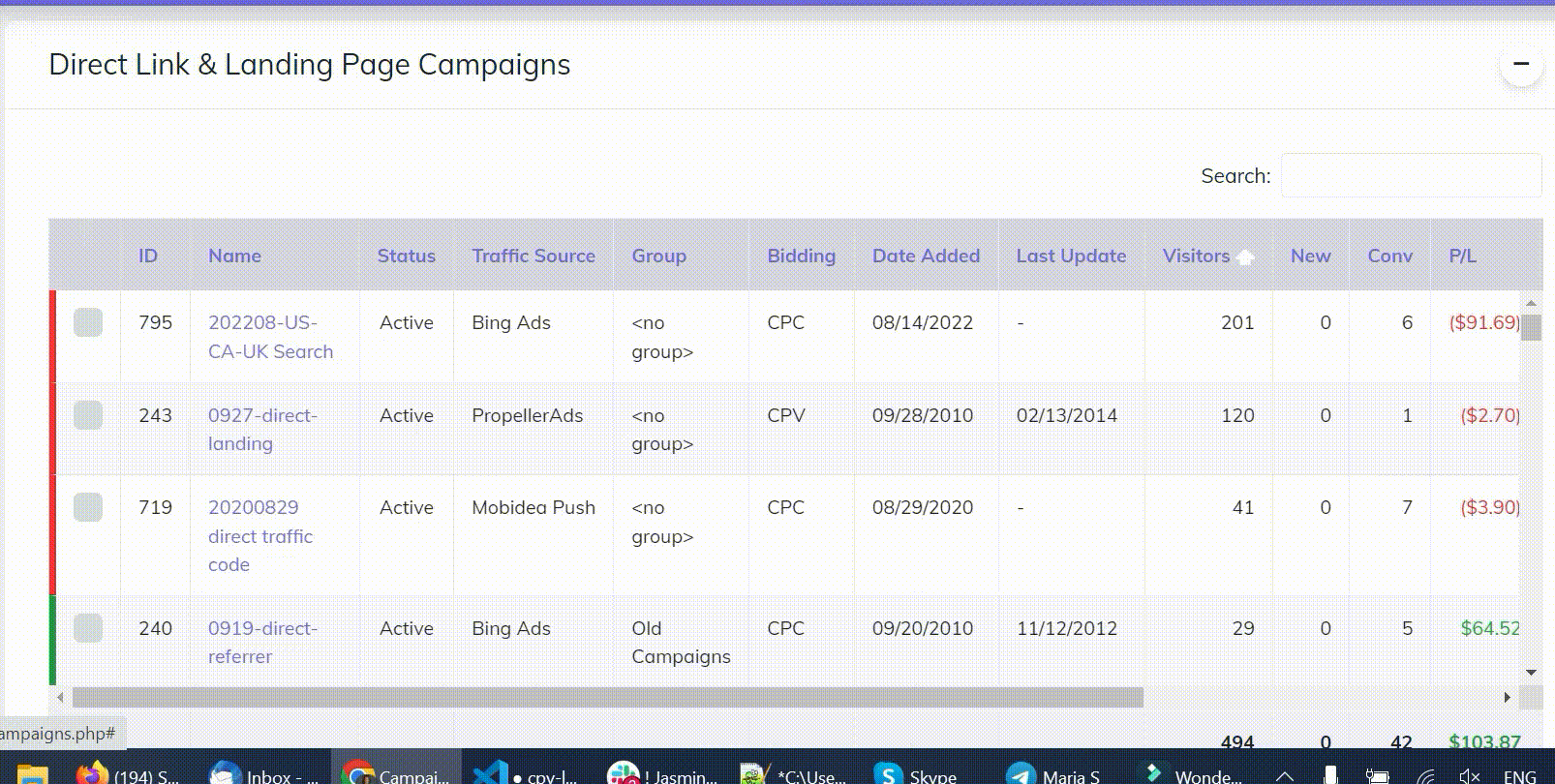Show hidden system tray icons
The width and height of the screenshot is (1555, 784).
pos(1284,774)
